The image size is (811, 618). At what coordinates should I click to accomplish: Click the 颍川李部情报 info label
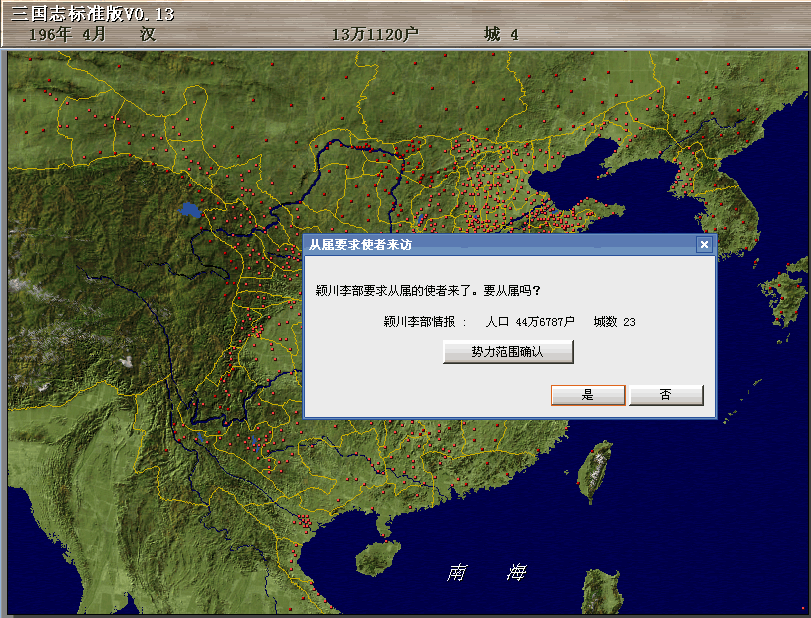(x=420, y=322)
